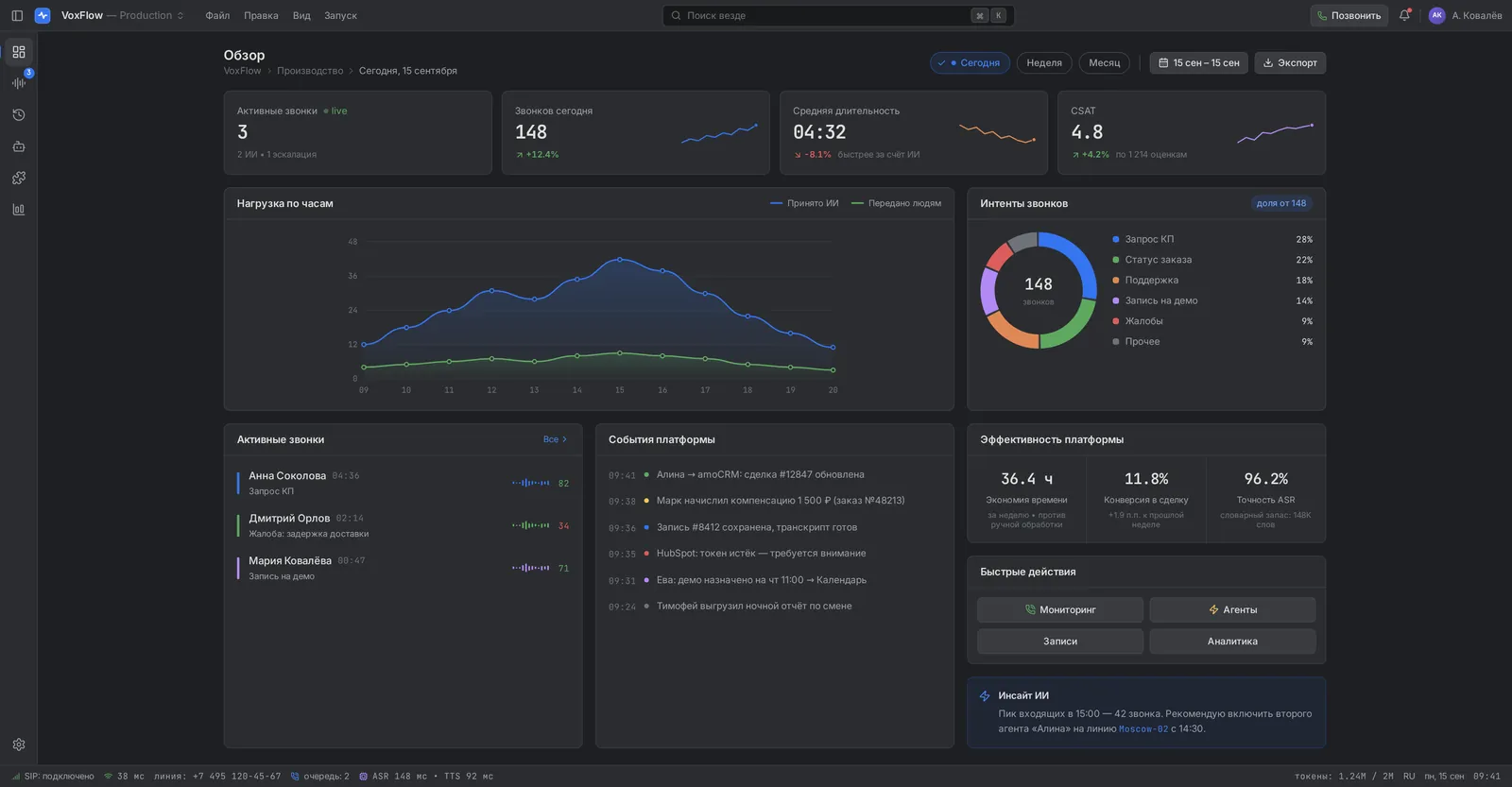This screenshot has width=1512, height=787.
Task: Open the integrations puzzle sidebar icon
Action: click(19, 178)
